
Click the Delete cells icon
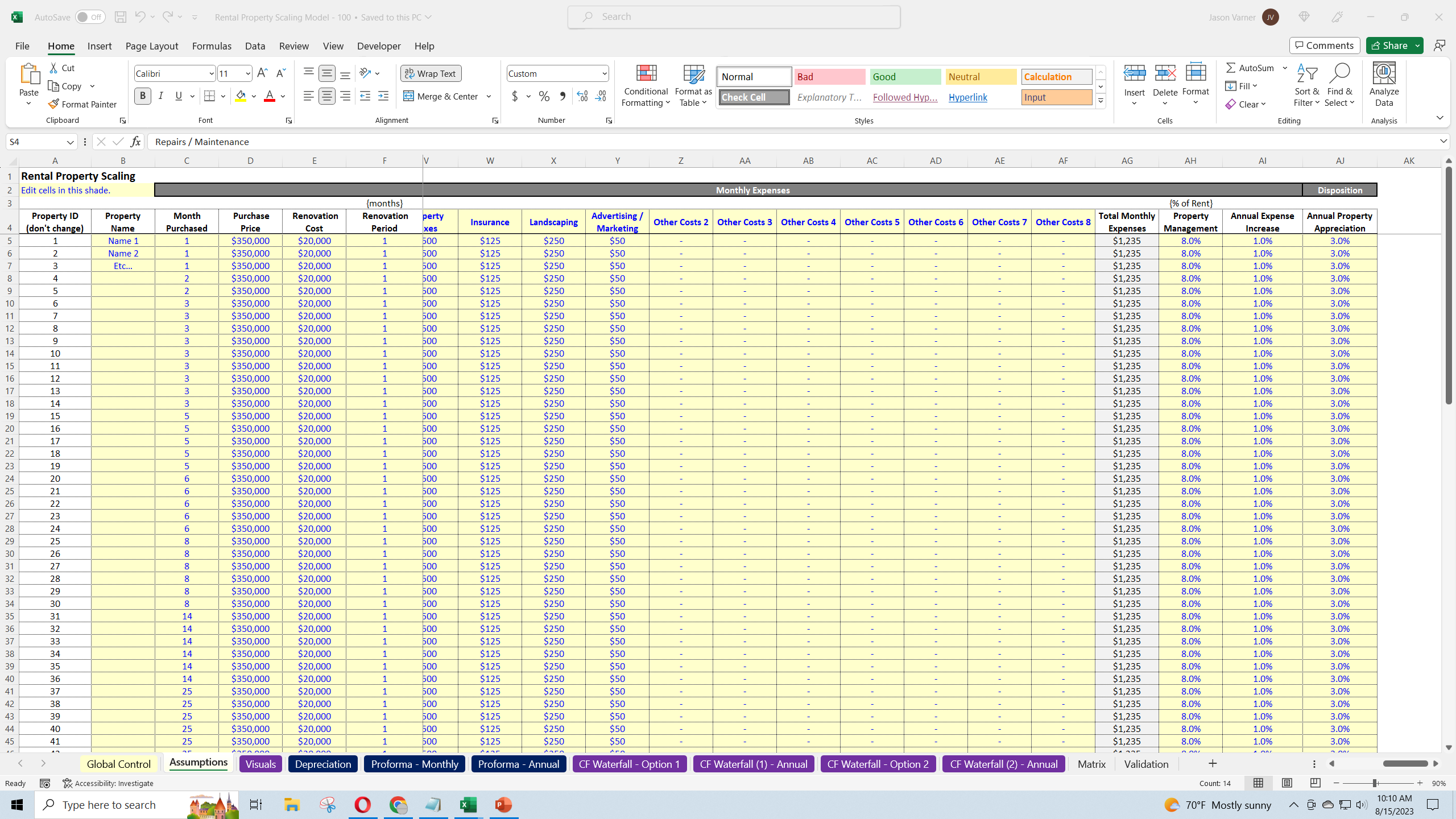(x=1165, y=73)
